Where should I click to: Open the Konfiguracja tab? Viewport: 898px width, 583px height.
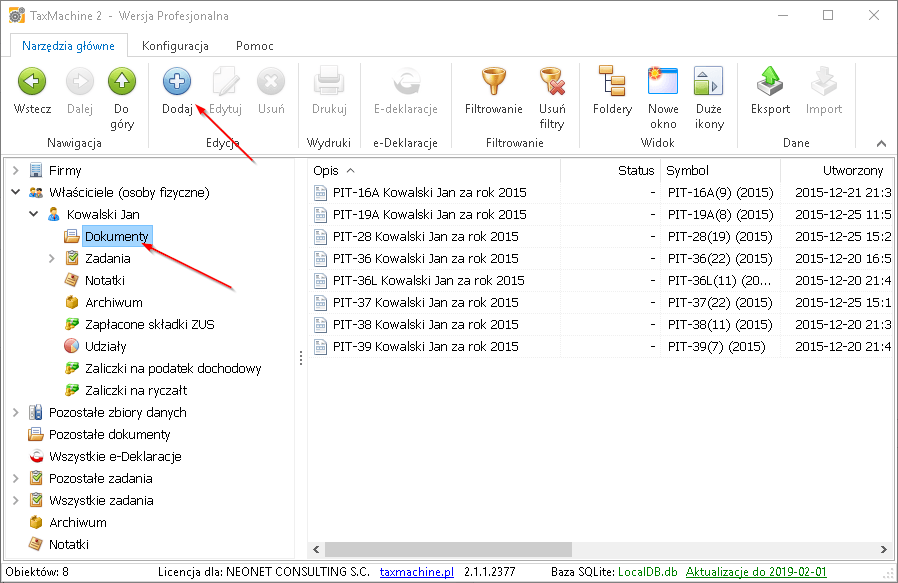(175, 46)
